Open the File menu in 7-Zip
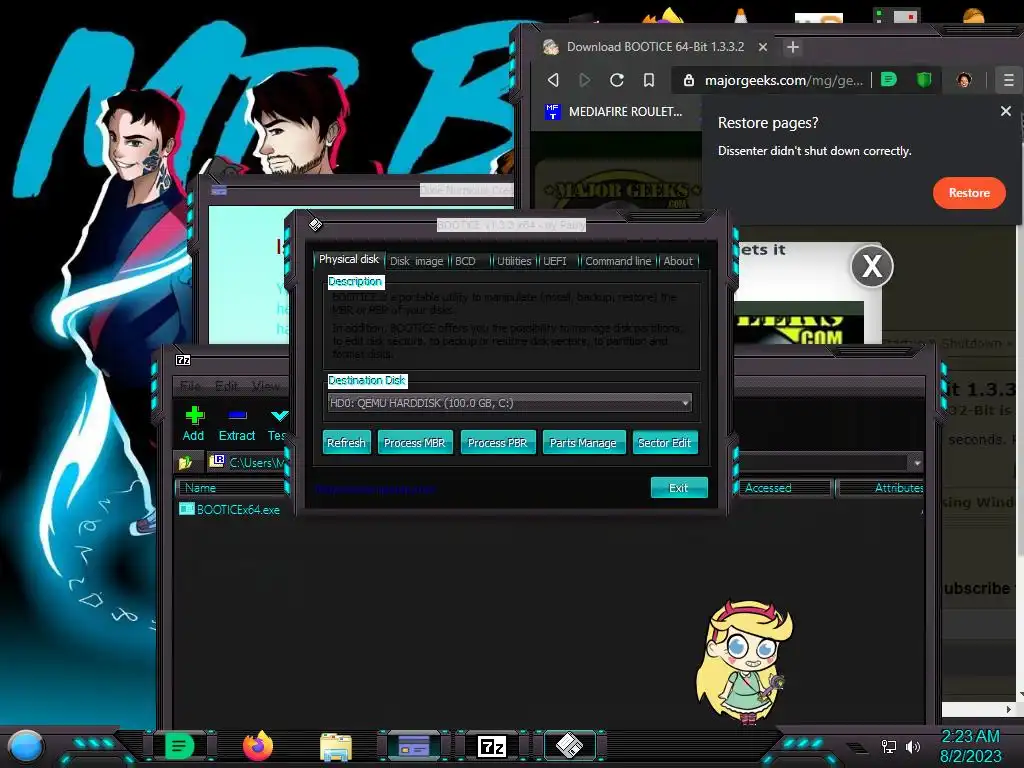Image resolution: width=1024 pixels, height=768 pixels. pos(191,386)
